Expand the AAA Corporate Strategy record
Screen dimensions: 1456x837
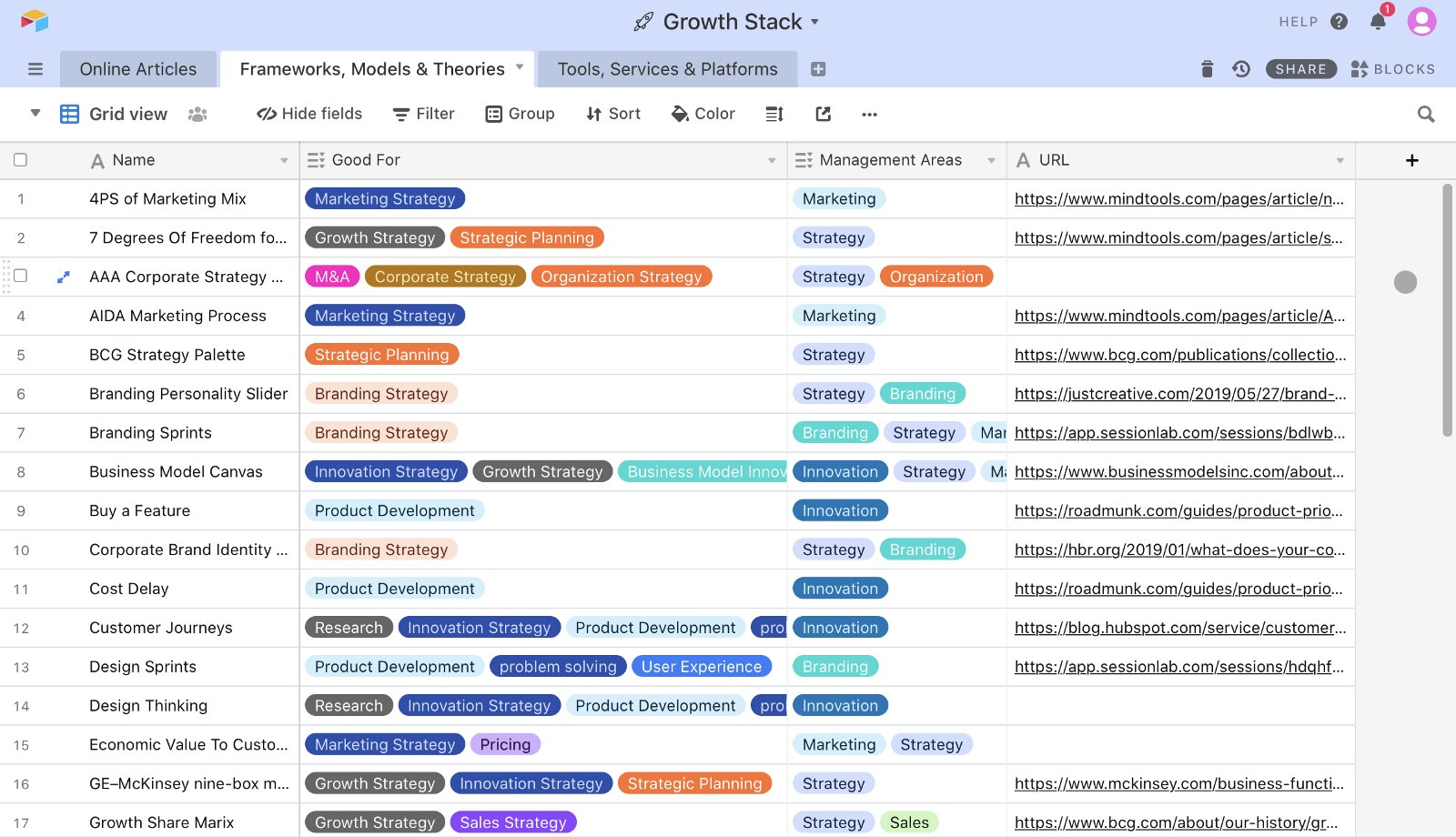coord(63,277)
